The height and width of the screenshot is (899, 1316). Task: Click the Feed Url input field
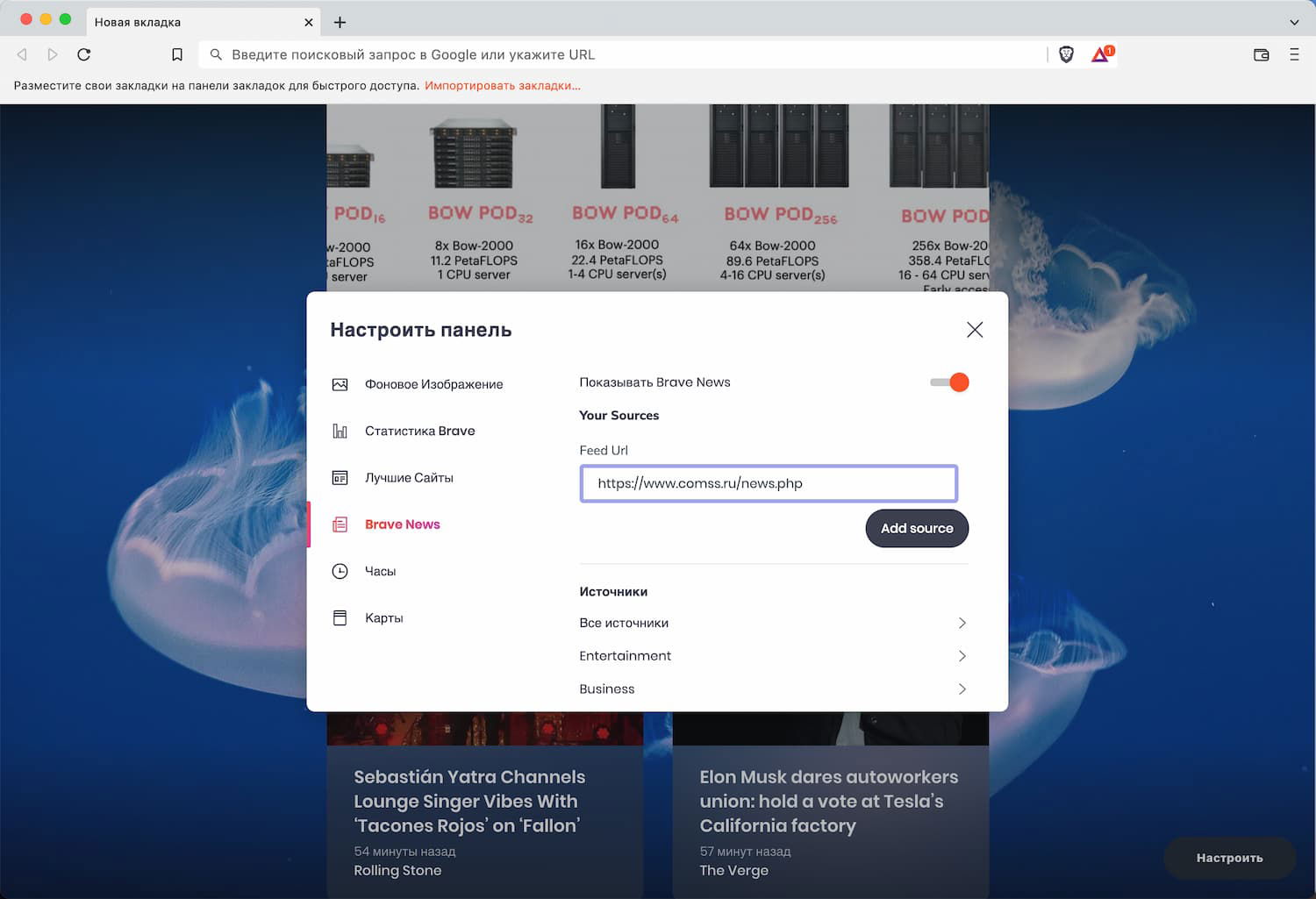pos(769,483)
